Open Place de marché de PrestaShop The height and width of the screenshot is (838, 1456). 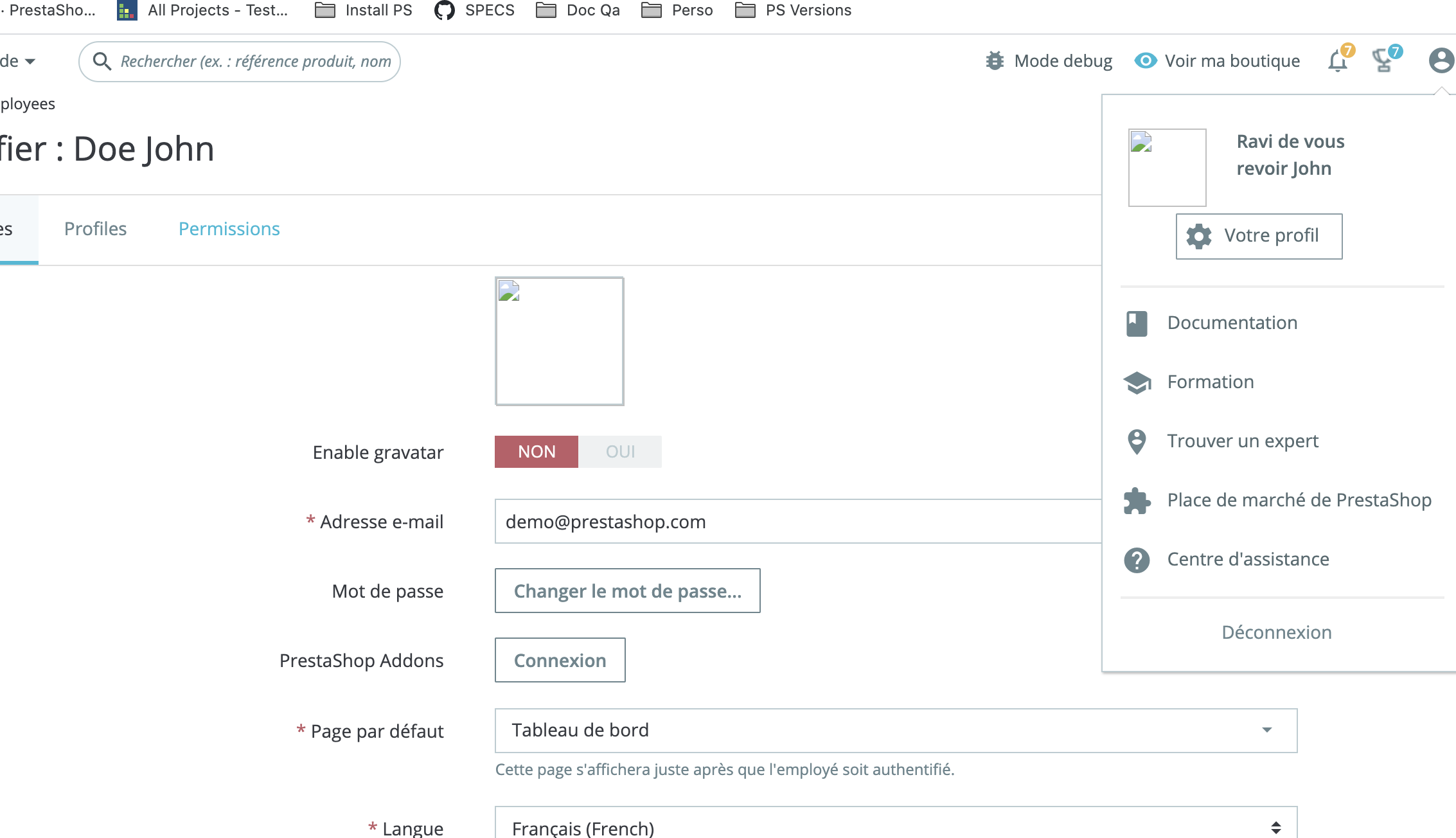(x=1299, y=500)
